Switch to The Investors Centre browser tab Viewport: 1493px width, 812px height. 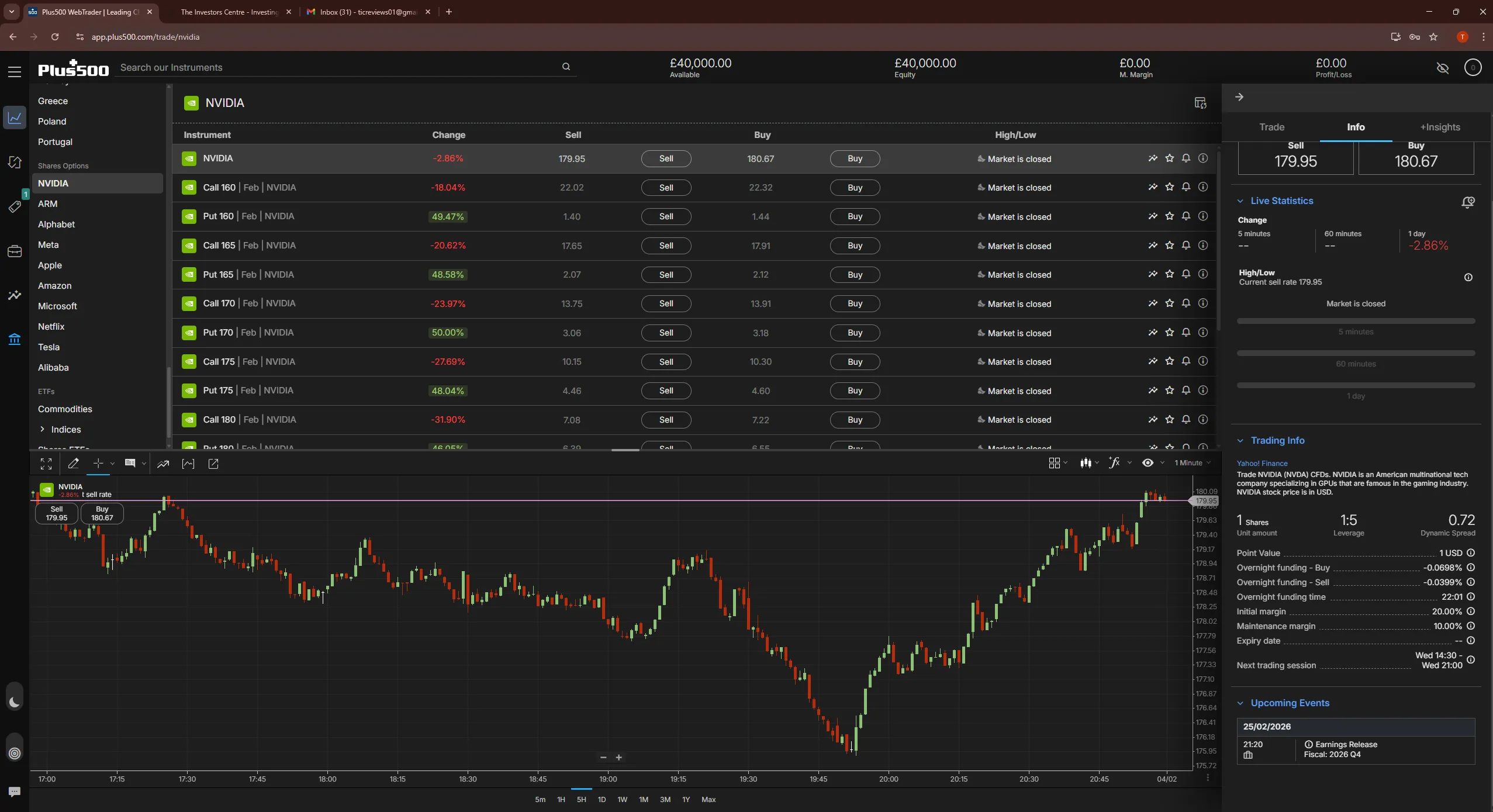229,12
